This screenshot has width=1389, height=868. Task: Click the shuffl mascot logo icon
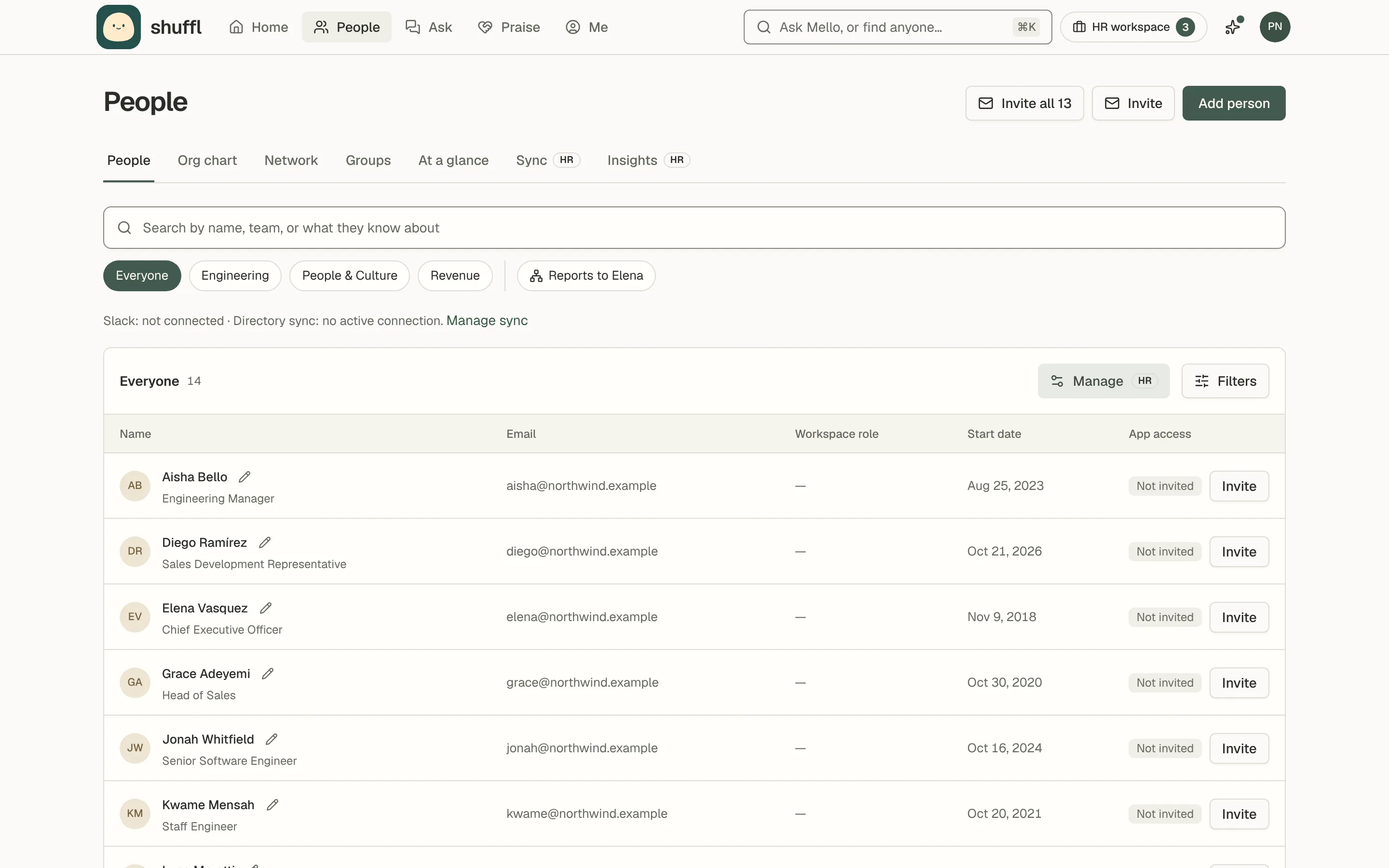tap(118, 27)
